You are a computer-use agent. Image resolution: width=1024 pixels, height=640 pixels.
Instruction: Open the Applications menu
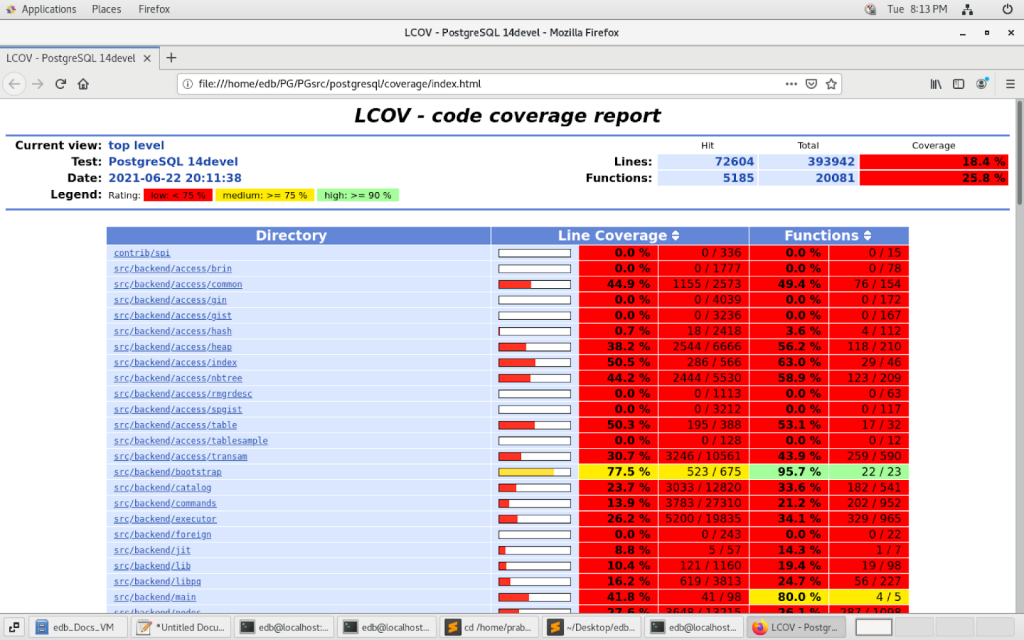[x=40, y=9]
